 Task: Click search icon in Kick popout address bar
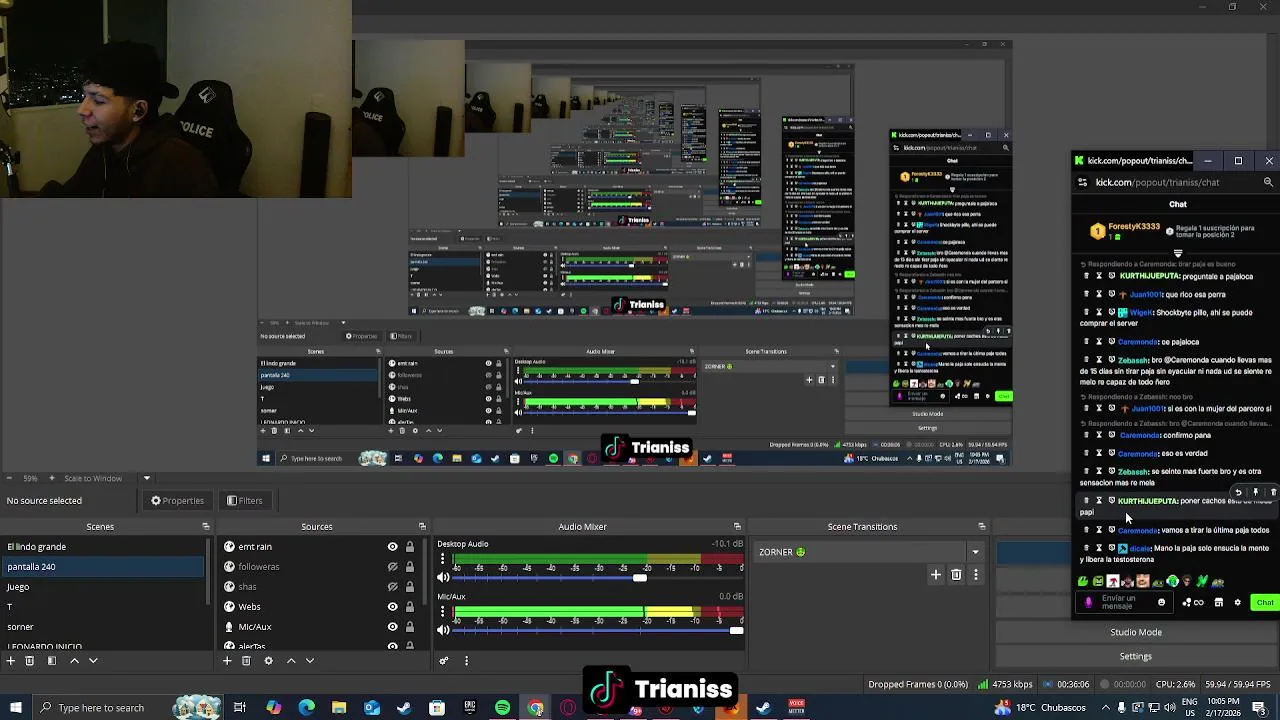1268,183
